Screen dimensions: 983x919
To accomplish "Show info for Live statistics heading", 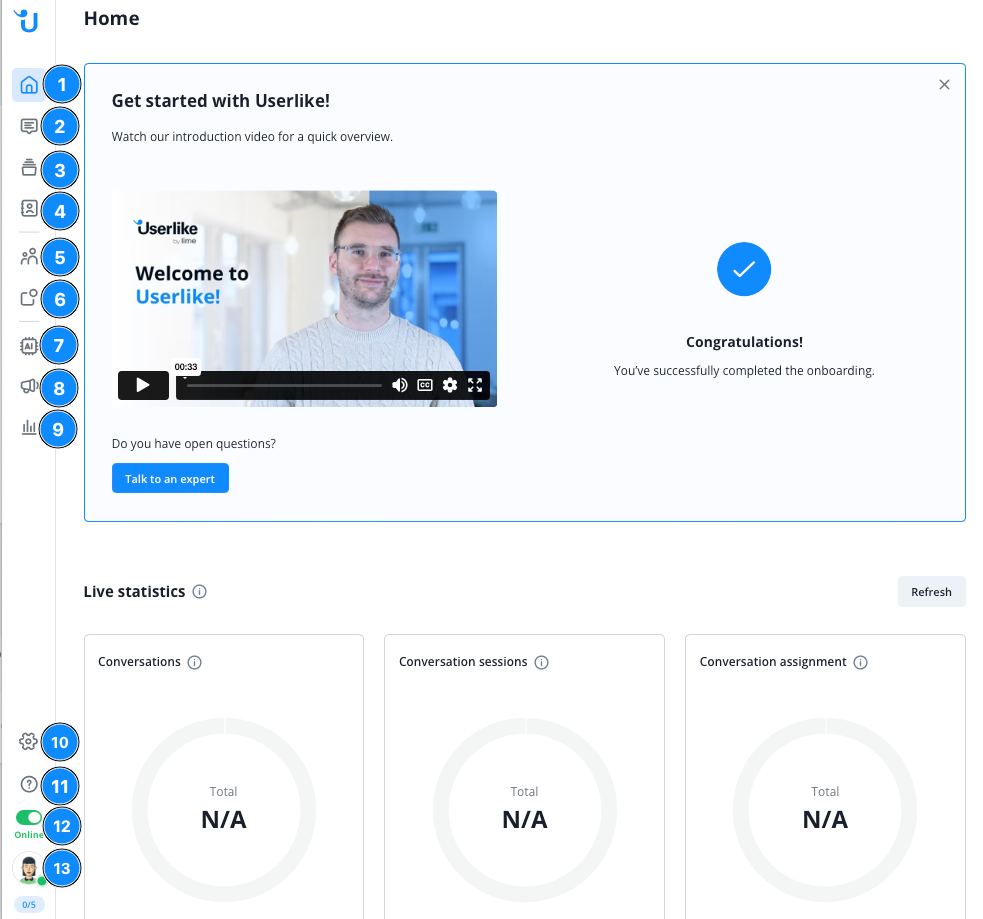I will coord(199,592).
